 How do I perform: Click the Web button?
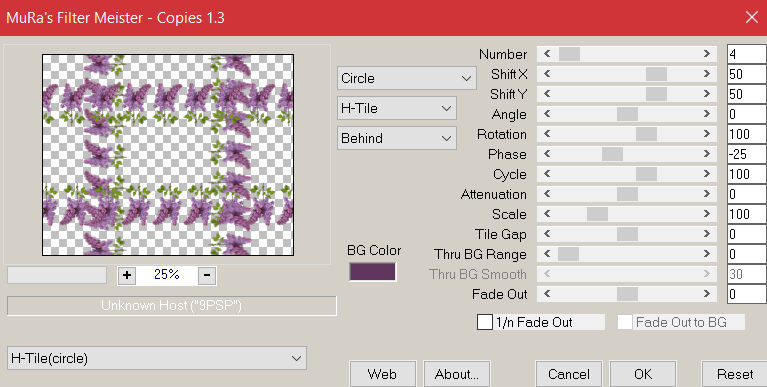[x=383, y=374]
